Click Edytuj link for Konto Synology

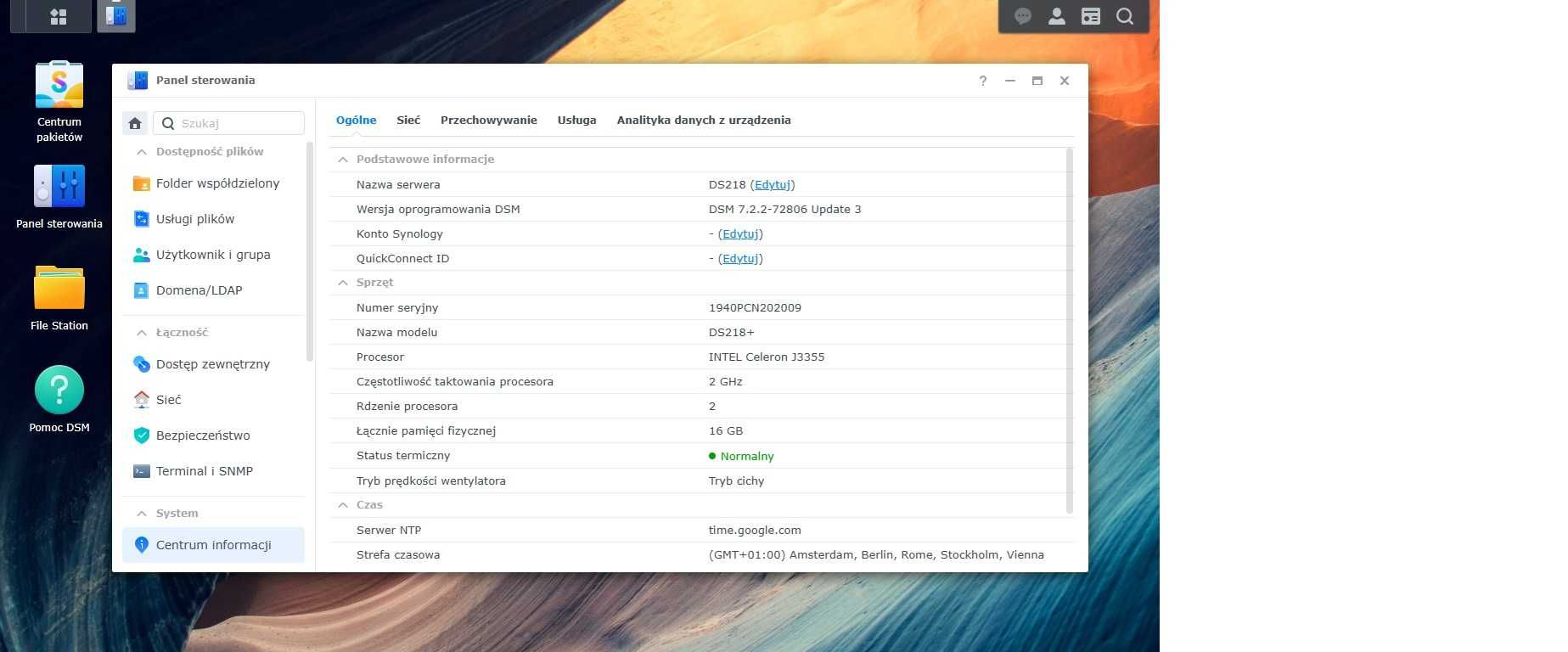click(740, 233)
